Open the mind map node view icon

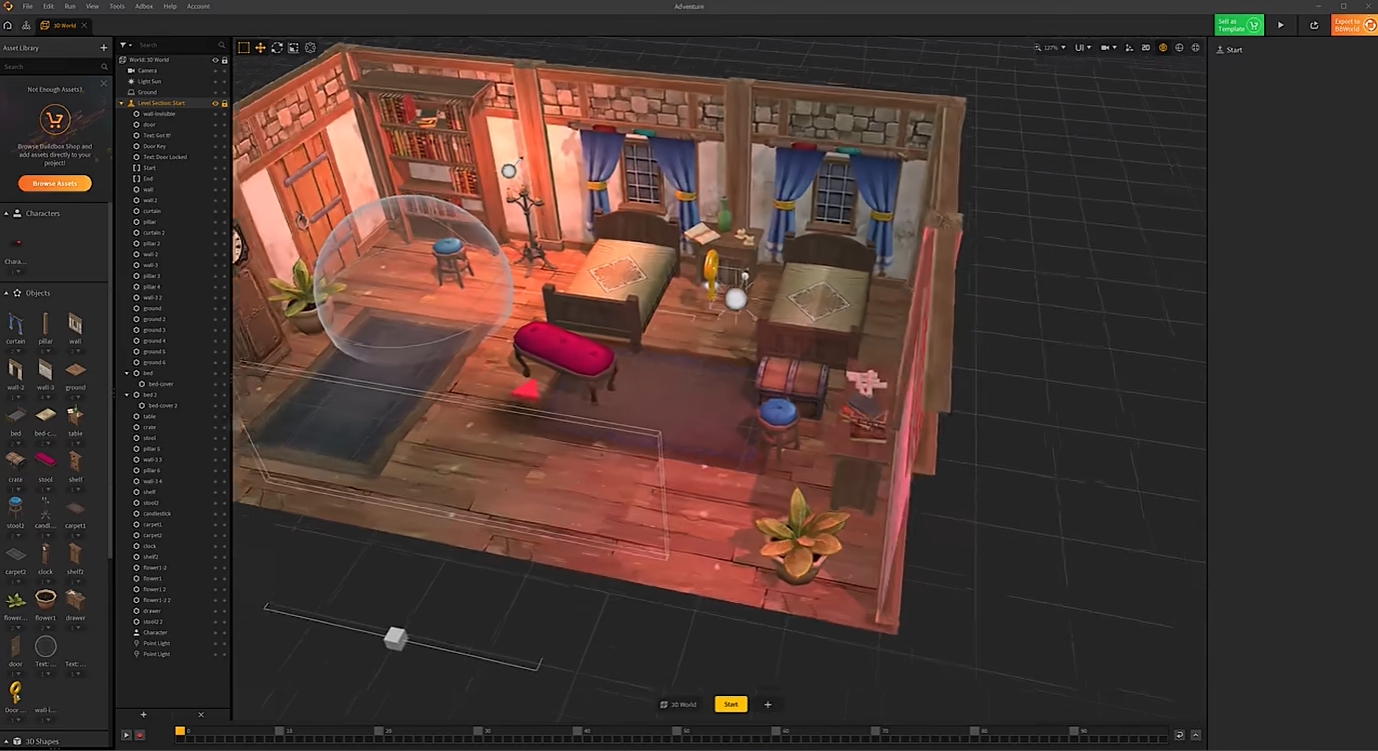point(26,25)
